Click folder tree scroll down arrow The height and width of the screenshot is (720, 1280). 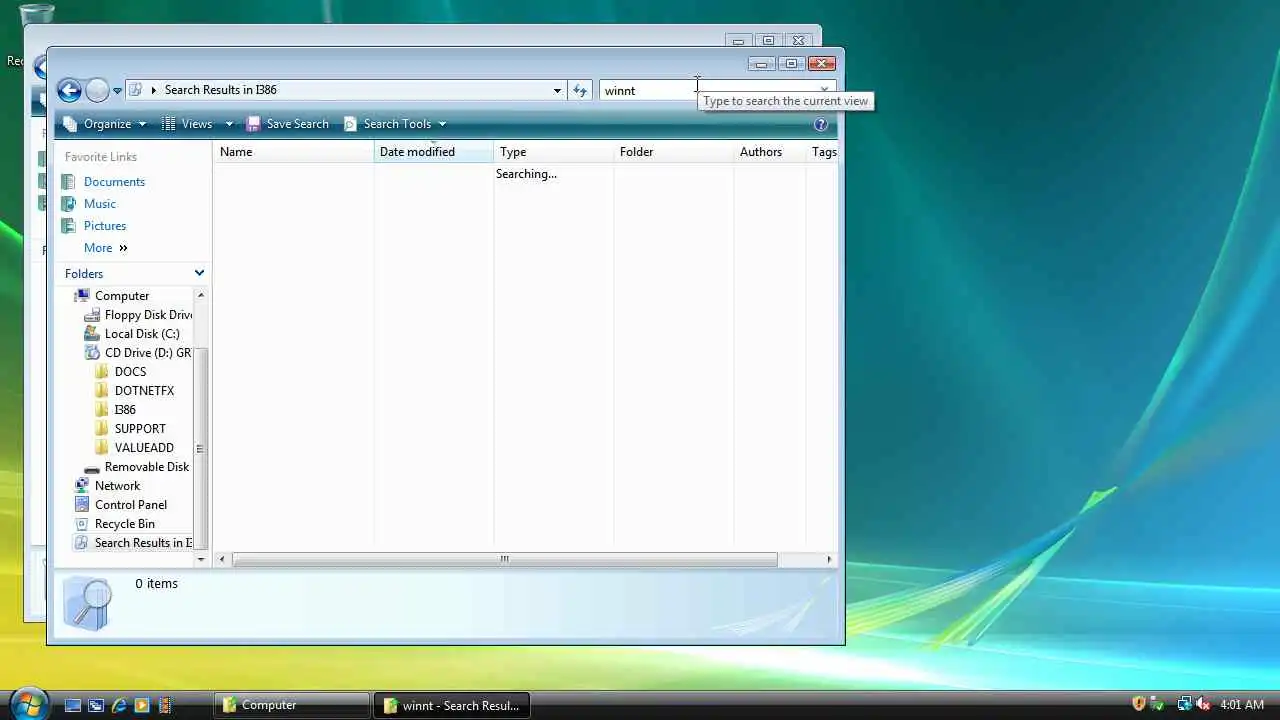click(x=201, y=559)
